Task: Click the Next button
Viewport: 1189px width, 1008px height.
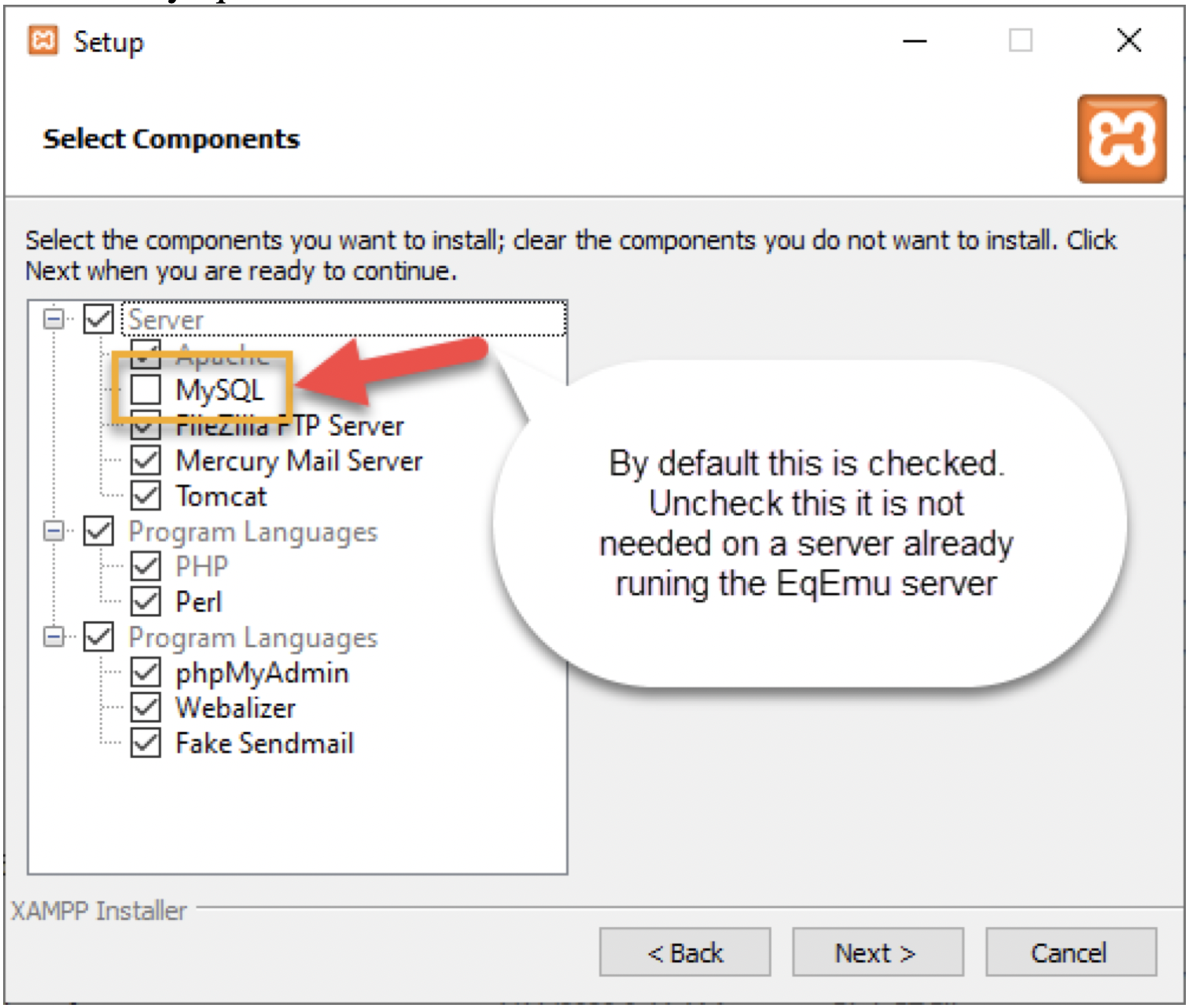Action: pyautogui.click(x=877, y=952)
